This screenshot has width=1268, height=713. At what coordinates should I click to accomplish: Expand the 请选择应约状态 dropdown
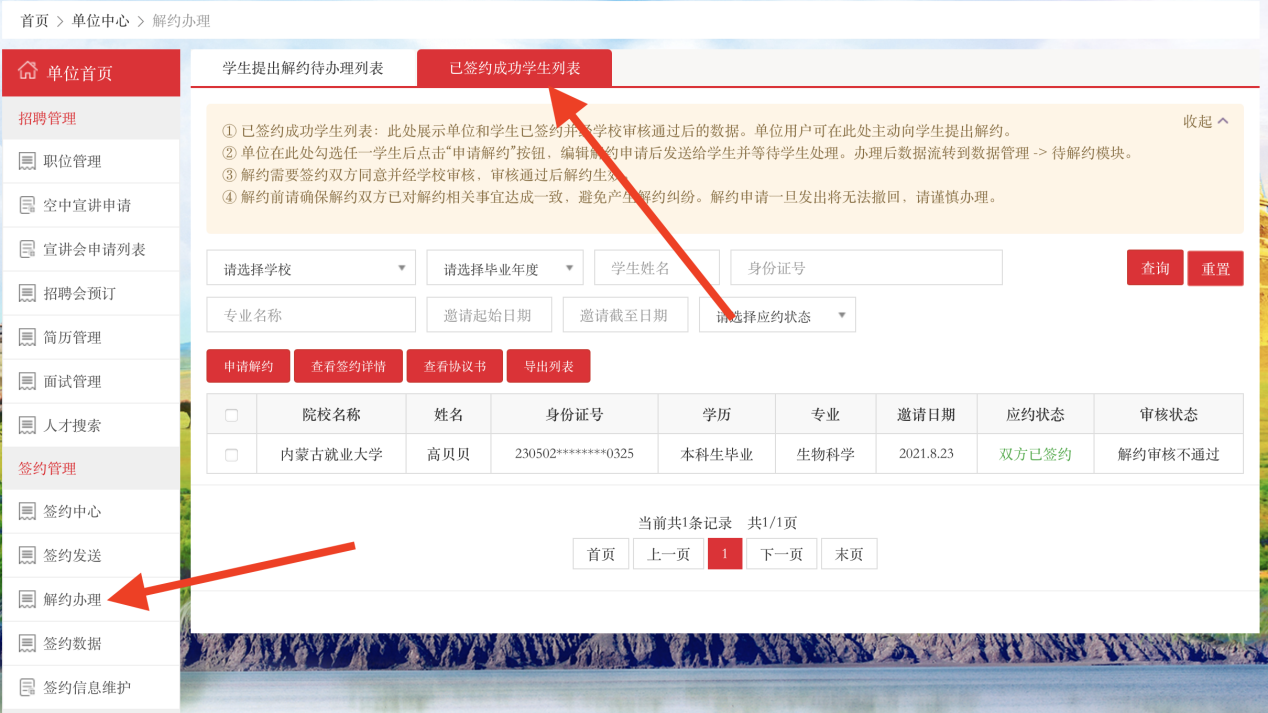[x=777, y=316]
